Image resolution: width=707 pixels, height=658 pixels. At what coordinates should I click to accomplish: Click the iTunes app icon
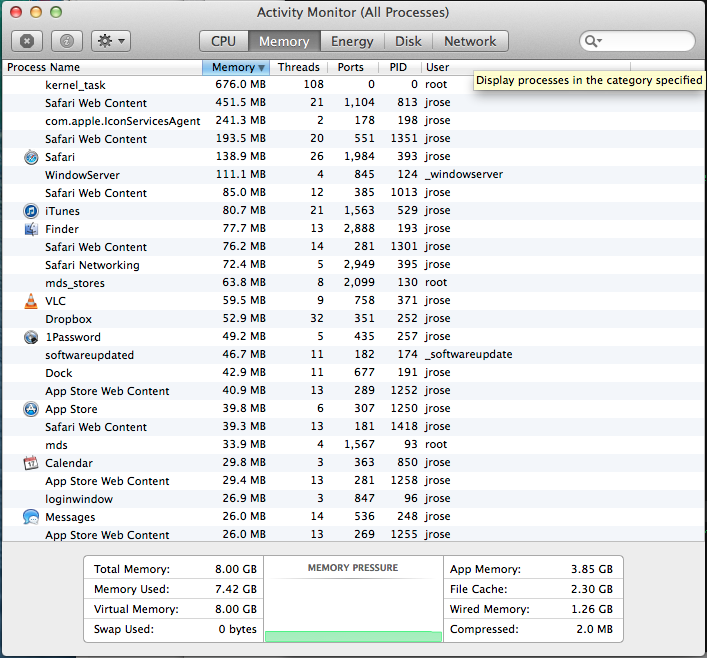pyautogui.click(x=31, y=211)
